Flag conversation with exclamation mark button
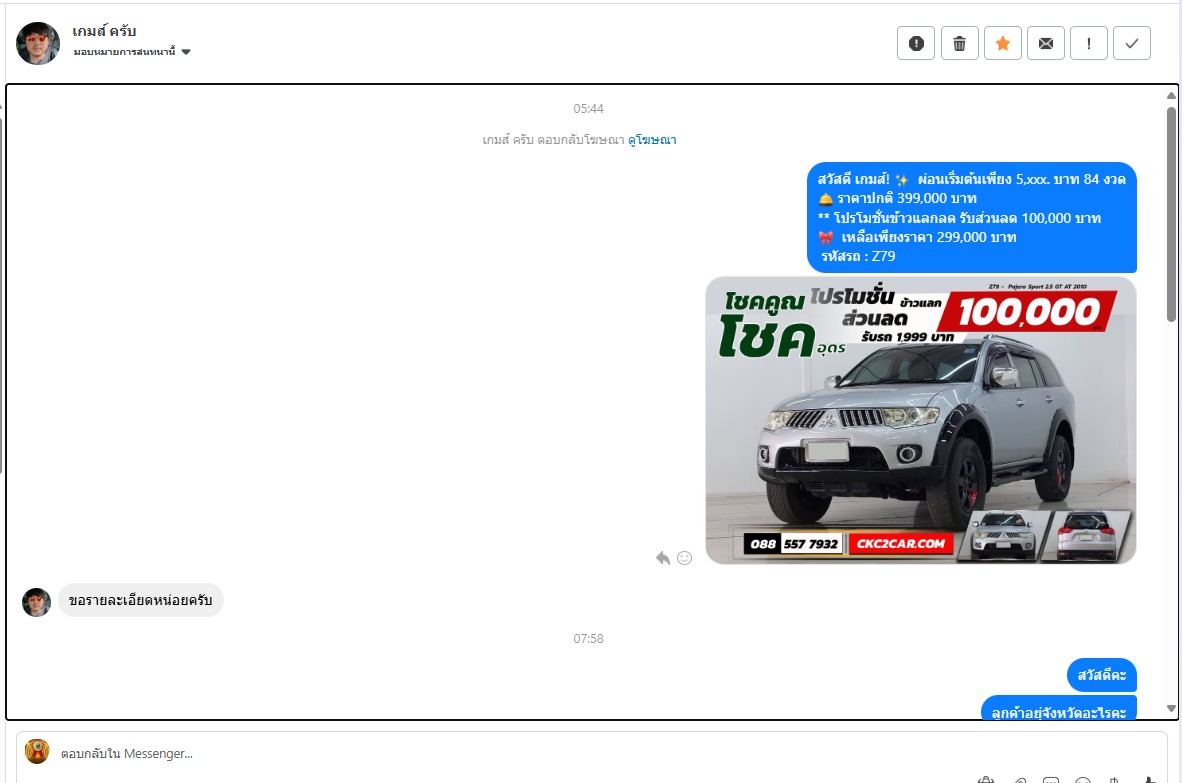 pyautogui.click(x=1089, y=43)
